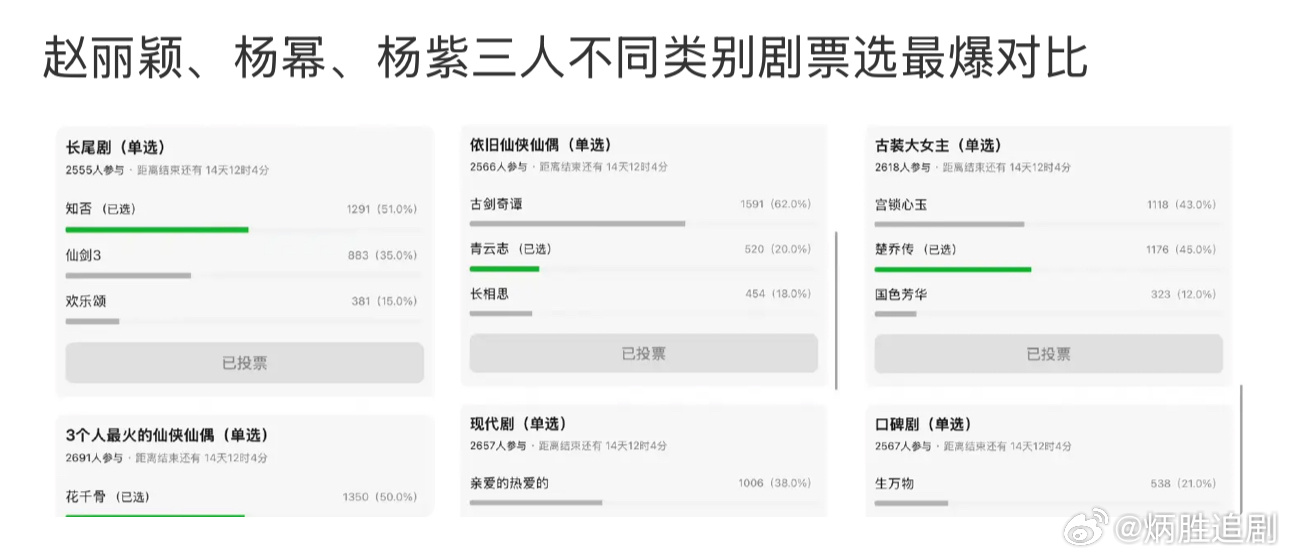The width and height of the screenshot is (1290, 559).
Task: Click 已投票 button under 长尾剧 poll
Action: (x=245, y=363)
